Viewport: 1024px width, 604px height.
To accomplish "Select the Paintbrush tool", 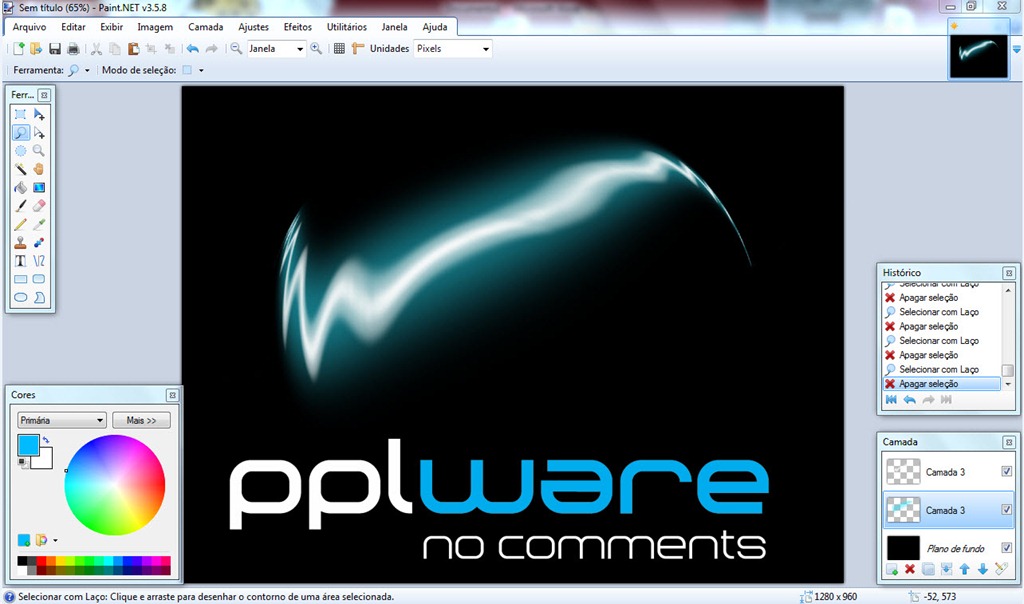I will coord(20,206).
